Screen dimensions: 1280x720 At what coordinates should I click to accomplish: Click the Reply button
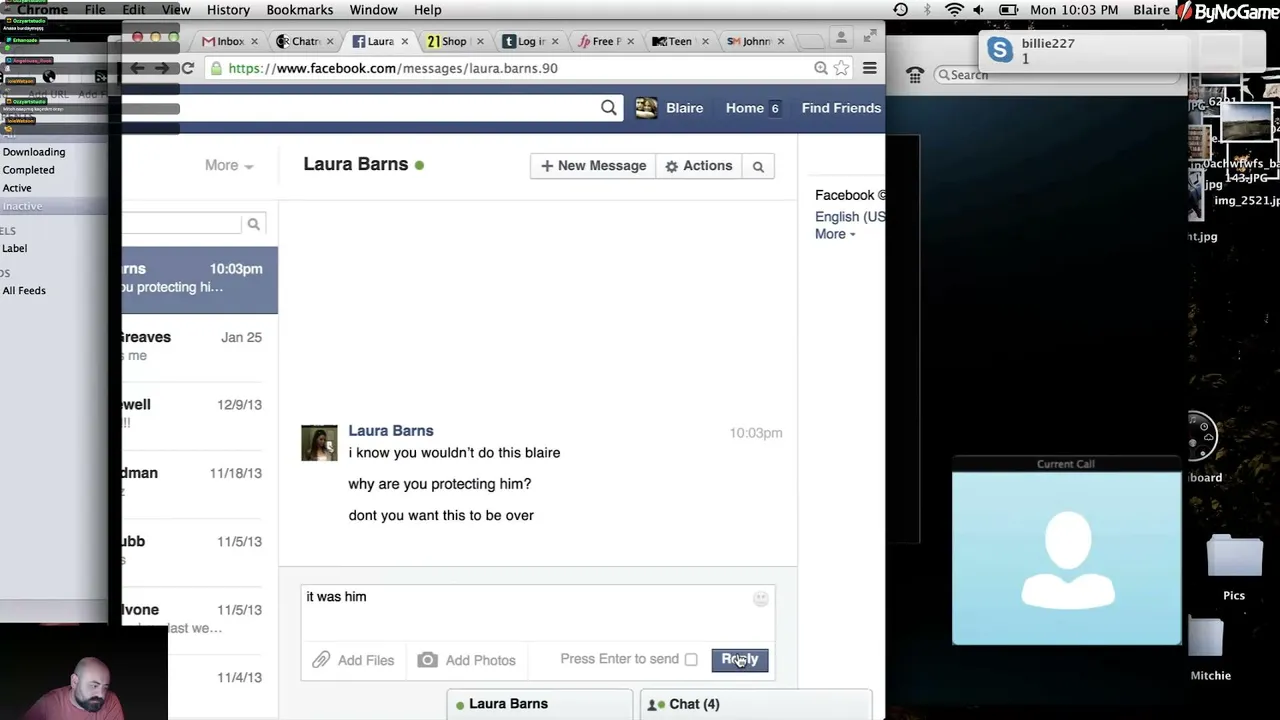click(740, 660)
